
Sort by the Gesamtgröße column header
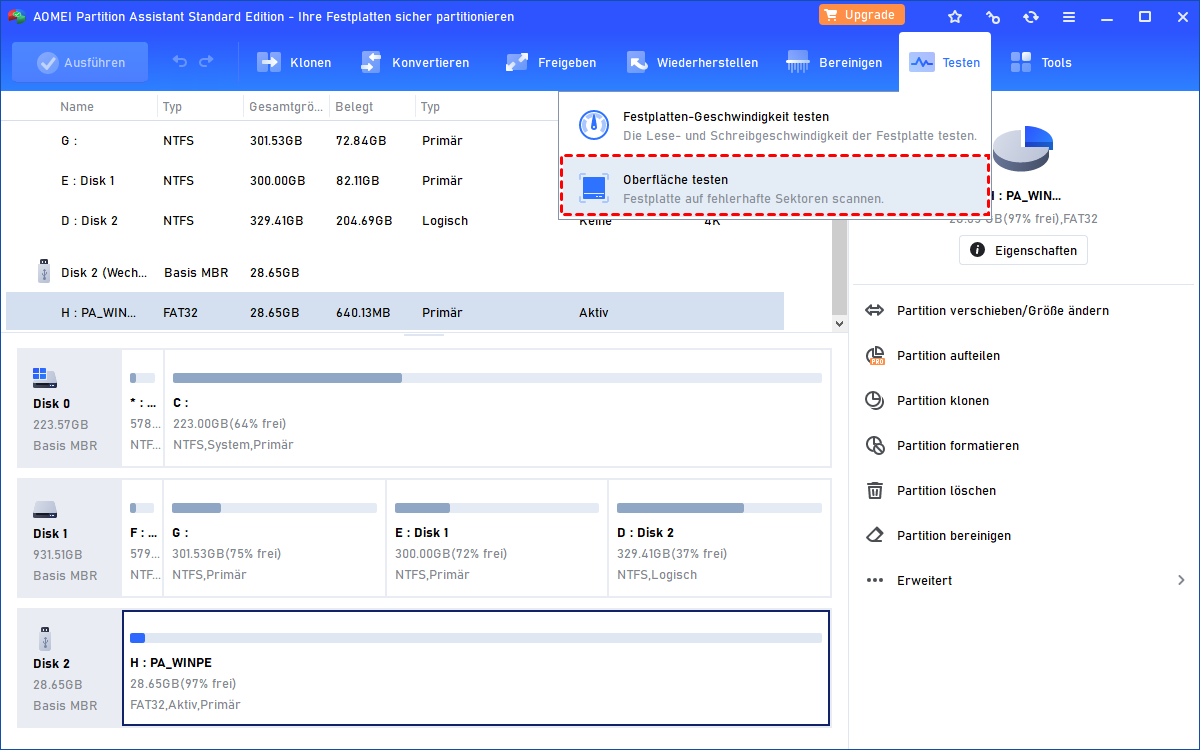[285, 107]
